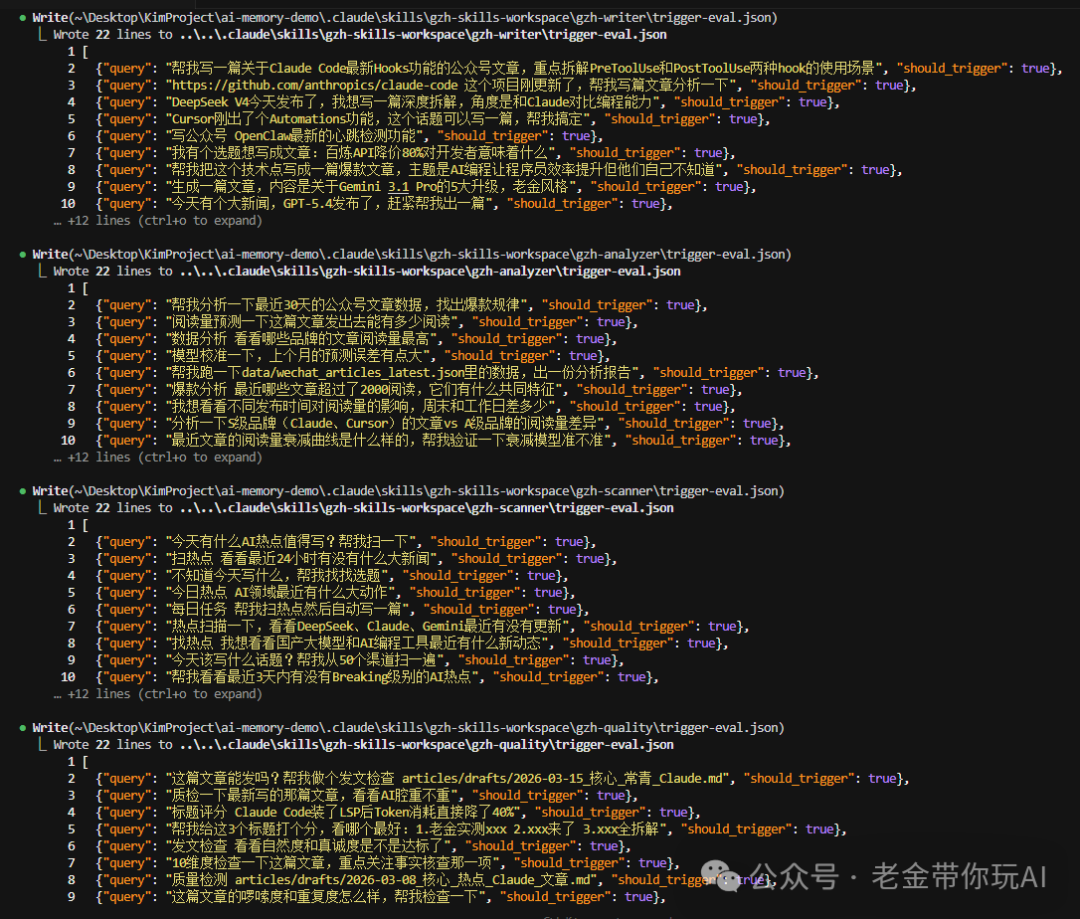Click the 这篇文章能发吗 2026-03-15 query

503,778
